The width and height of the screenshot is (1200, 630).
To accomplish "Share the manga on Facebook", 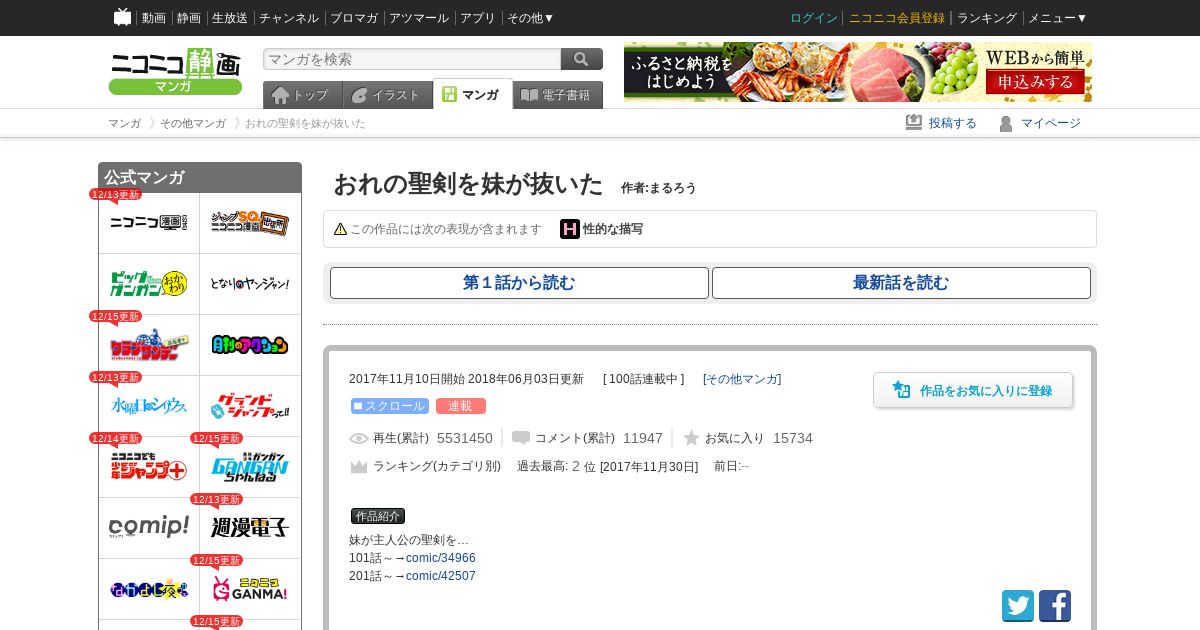I will [x=1055, y=606].
